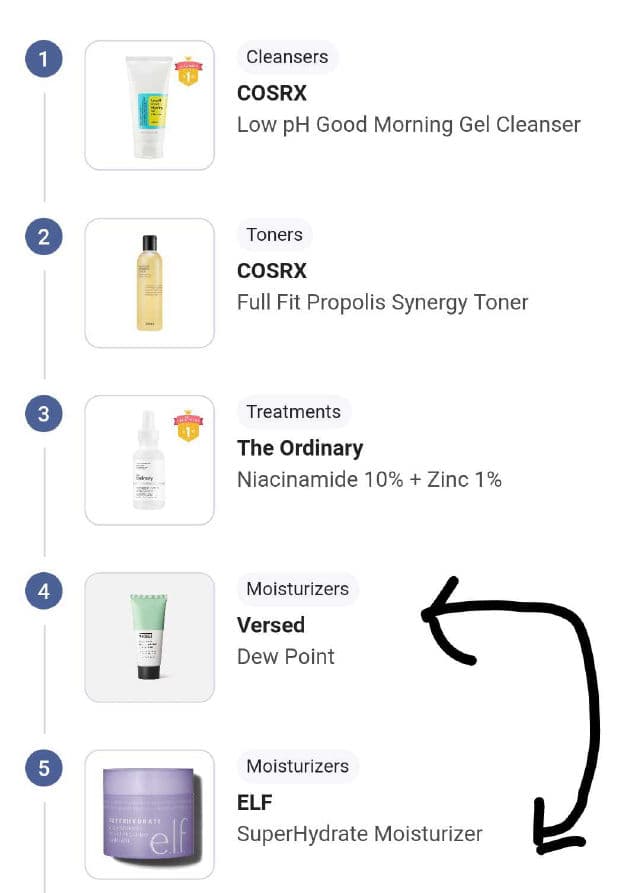The height and width of the screenshot is (893, 640).
Task: Open the SuperHydrate Moisturizer product name
Action: 359,833
